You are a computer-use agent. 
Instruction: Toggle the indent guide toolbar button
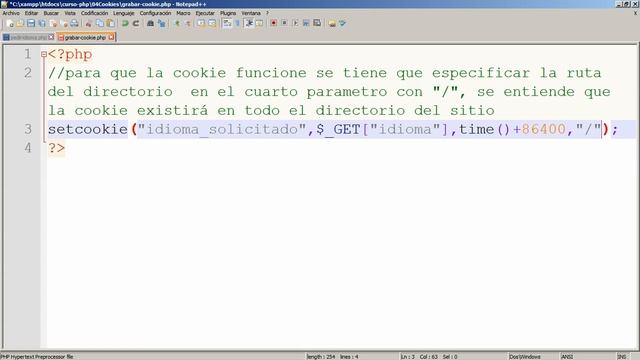(x=249, y=24)
